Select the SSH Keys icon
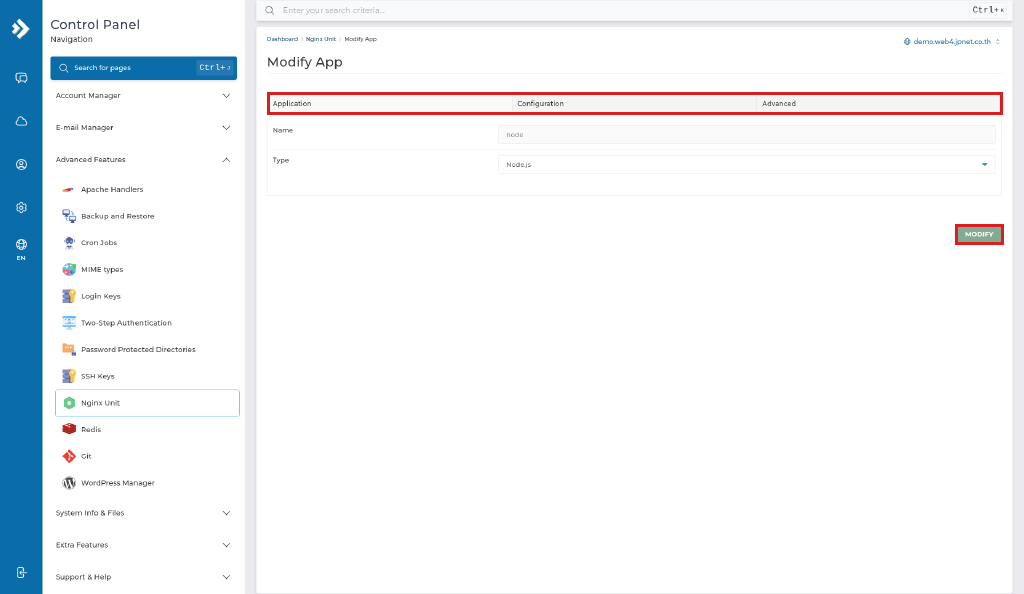Viewport: 1024px width, 594px height. point(69,376)
